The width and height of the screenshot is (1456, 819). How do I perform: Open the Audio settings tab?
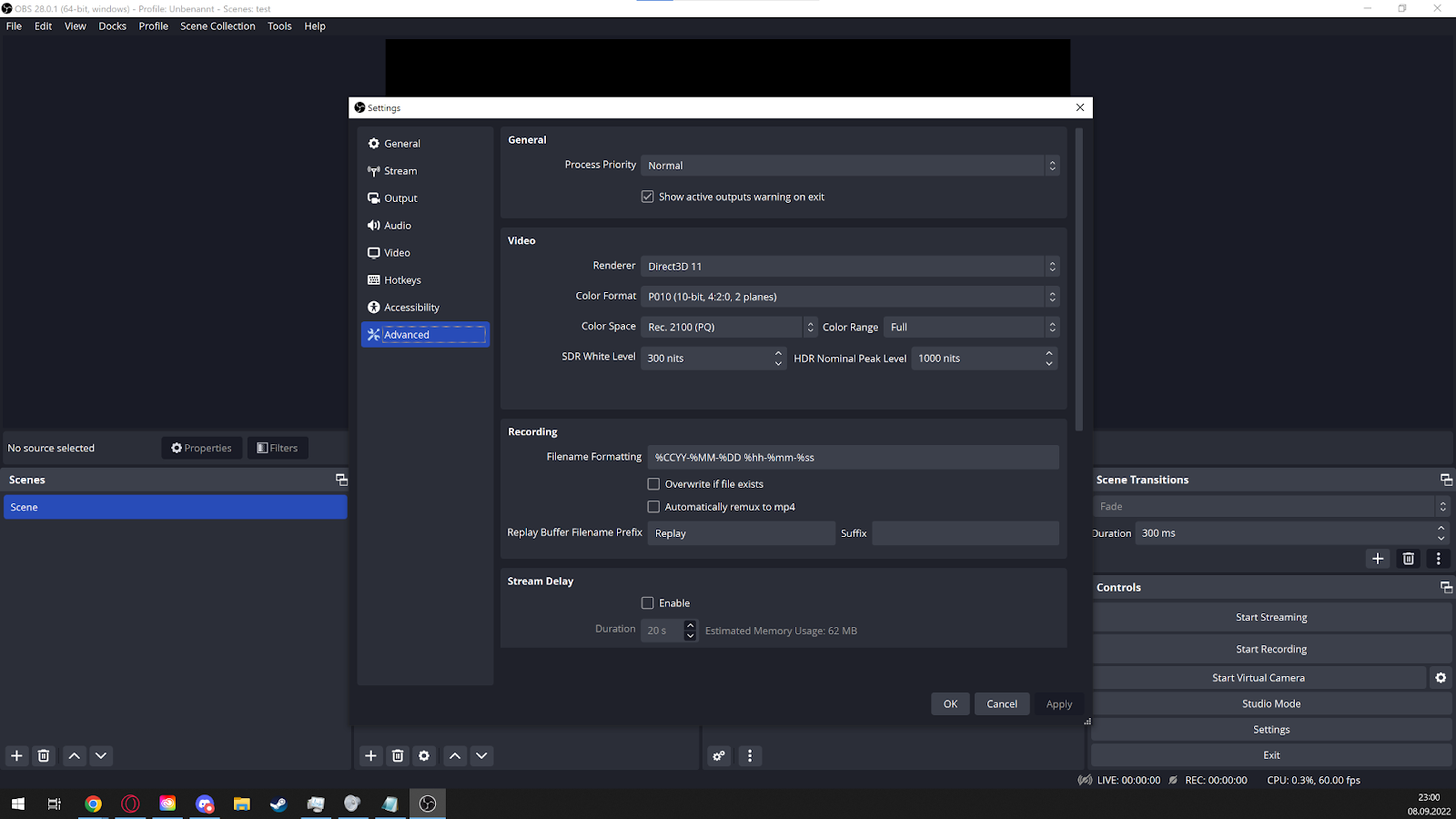tap(425, 226)
